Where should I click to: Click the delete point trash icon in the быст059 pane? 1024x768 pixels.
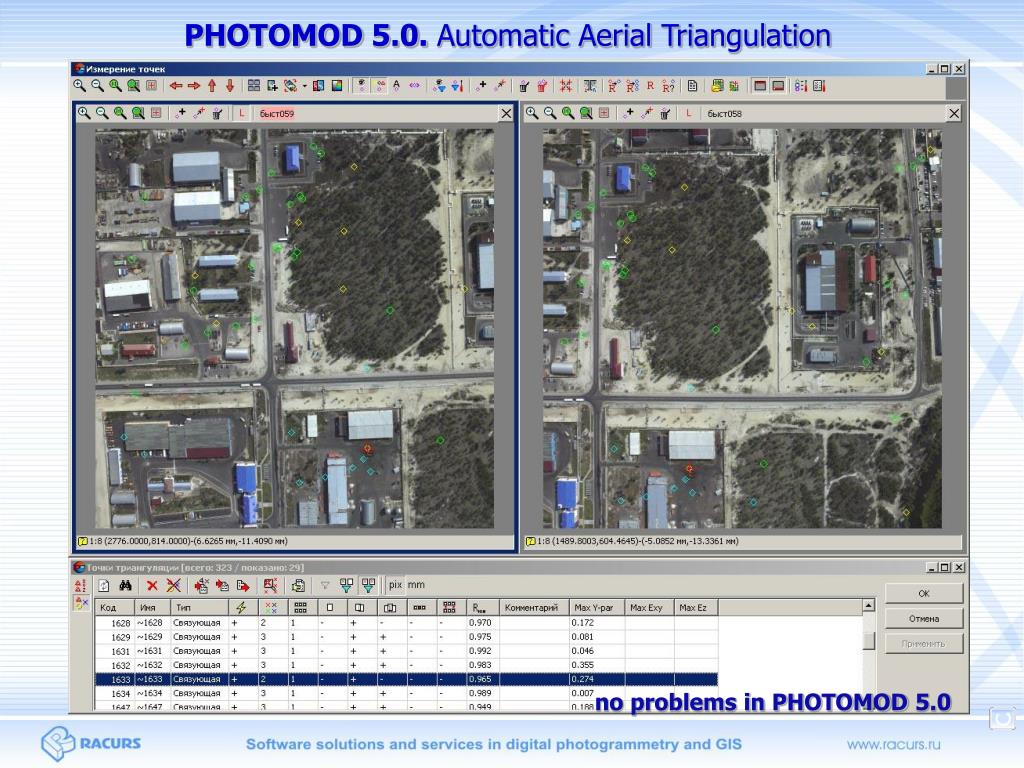pyautogui.click(x=217, y=113)
